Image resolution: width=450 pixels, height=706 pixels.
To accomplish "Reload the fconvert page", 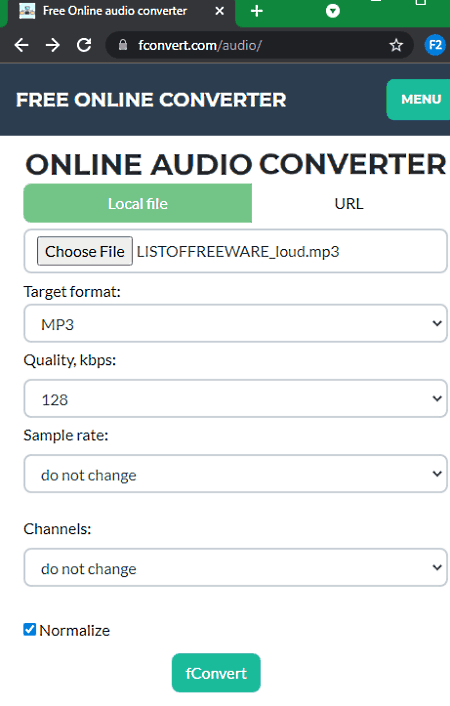I will pyautogui.click(x=84, y=45).
